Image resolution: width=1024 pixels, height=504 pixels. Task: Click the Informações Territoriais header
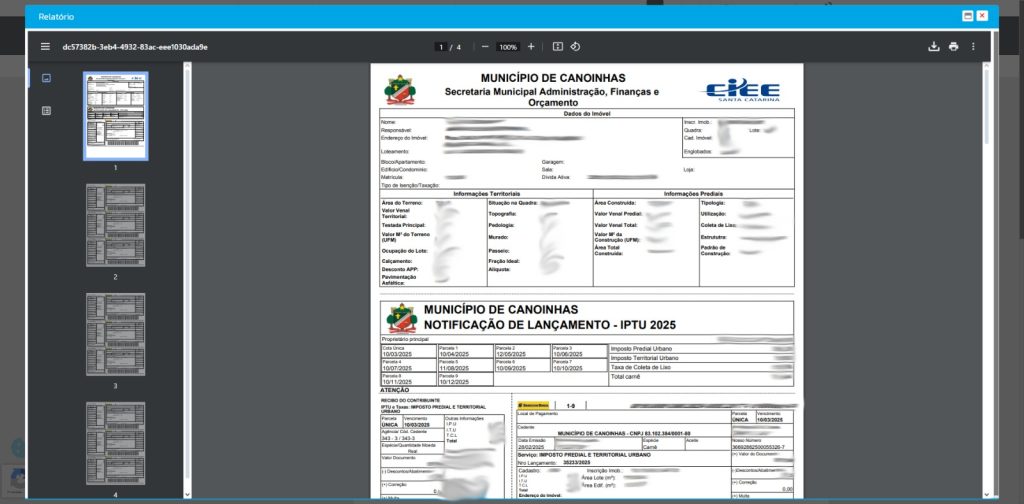(x=487, y=194)
